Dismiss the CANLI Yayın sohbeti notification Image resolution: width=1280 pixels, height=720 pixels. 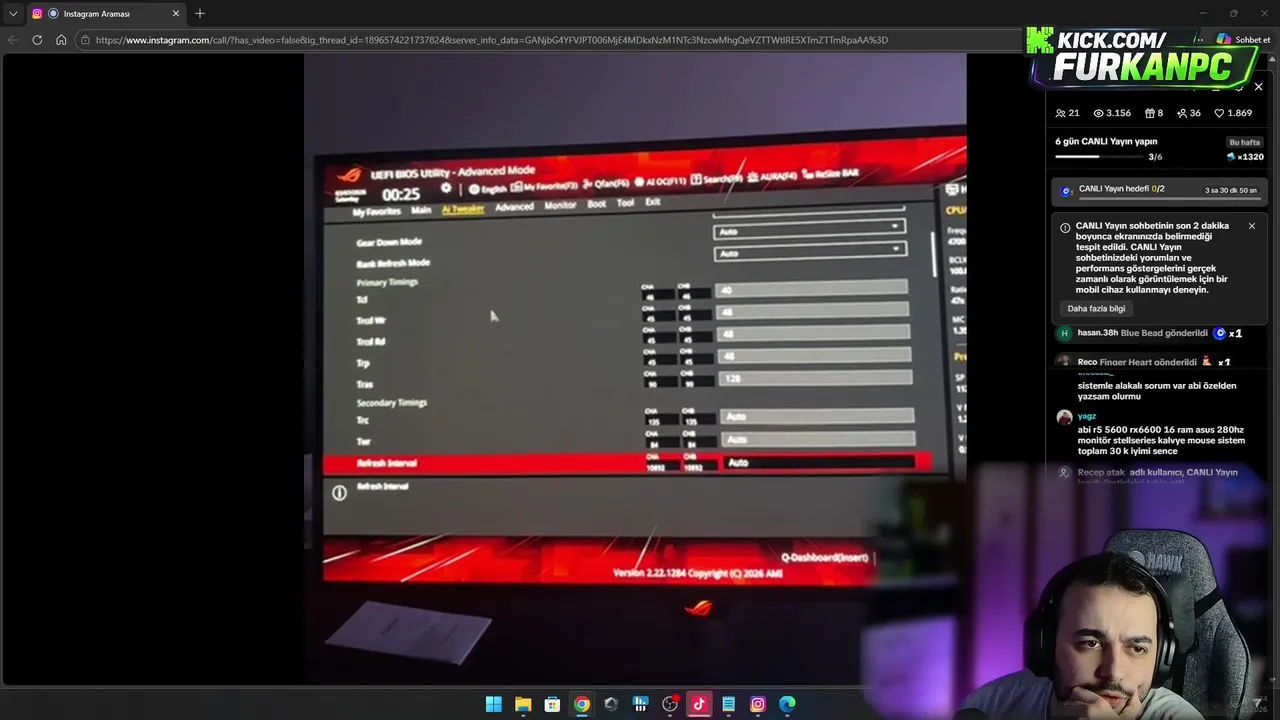[x=1251, y=226]
